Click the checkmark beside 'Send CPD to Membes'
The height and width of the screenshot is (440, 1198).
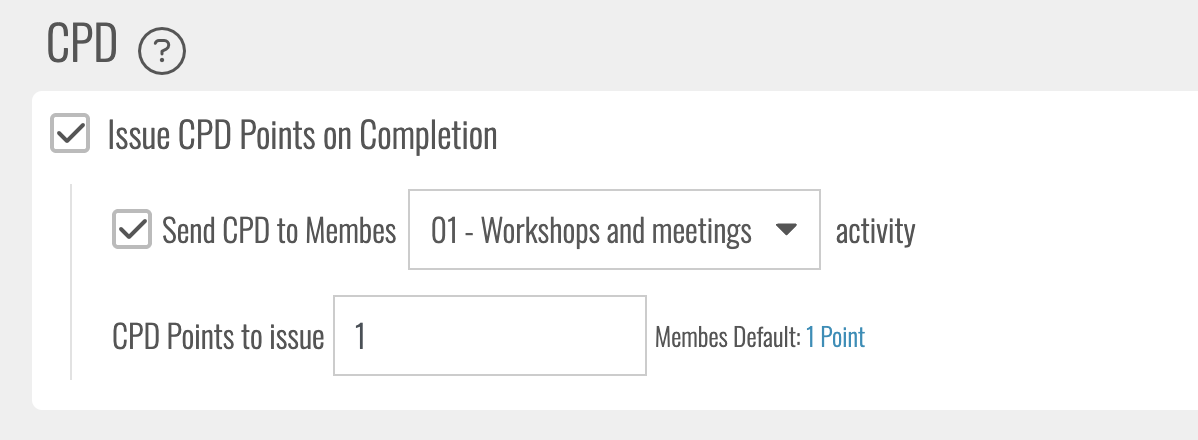click(131, 230)
